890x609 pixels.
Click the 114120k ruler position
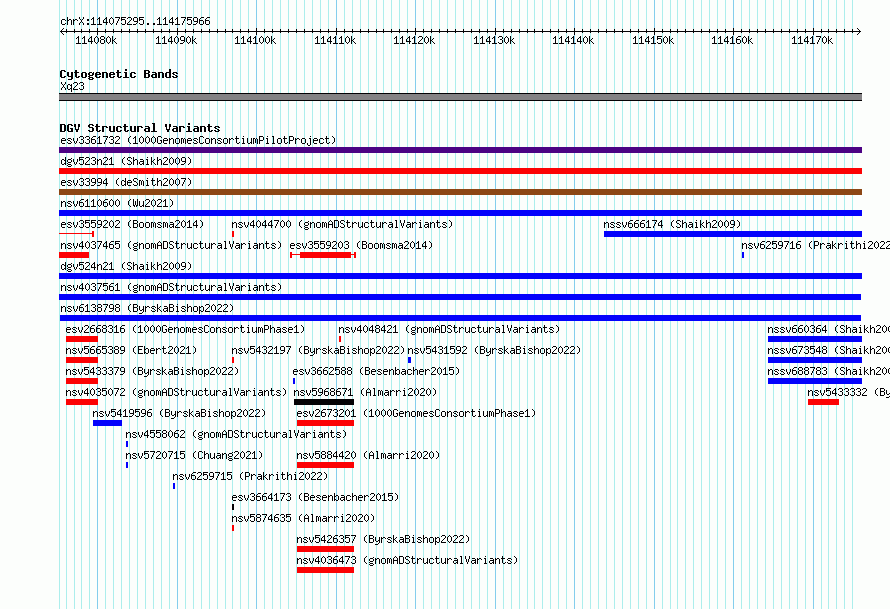(414, 40)
